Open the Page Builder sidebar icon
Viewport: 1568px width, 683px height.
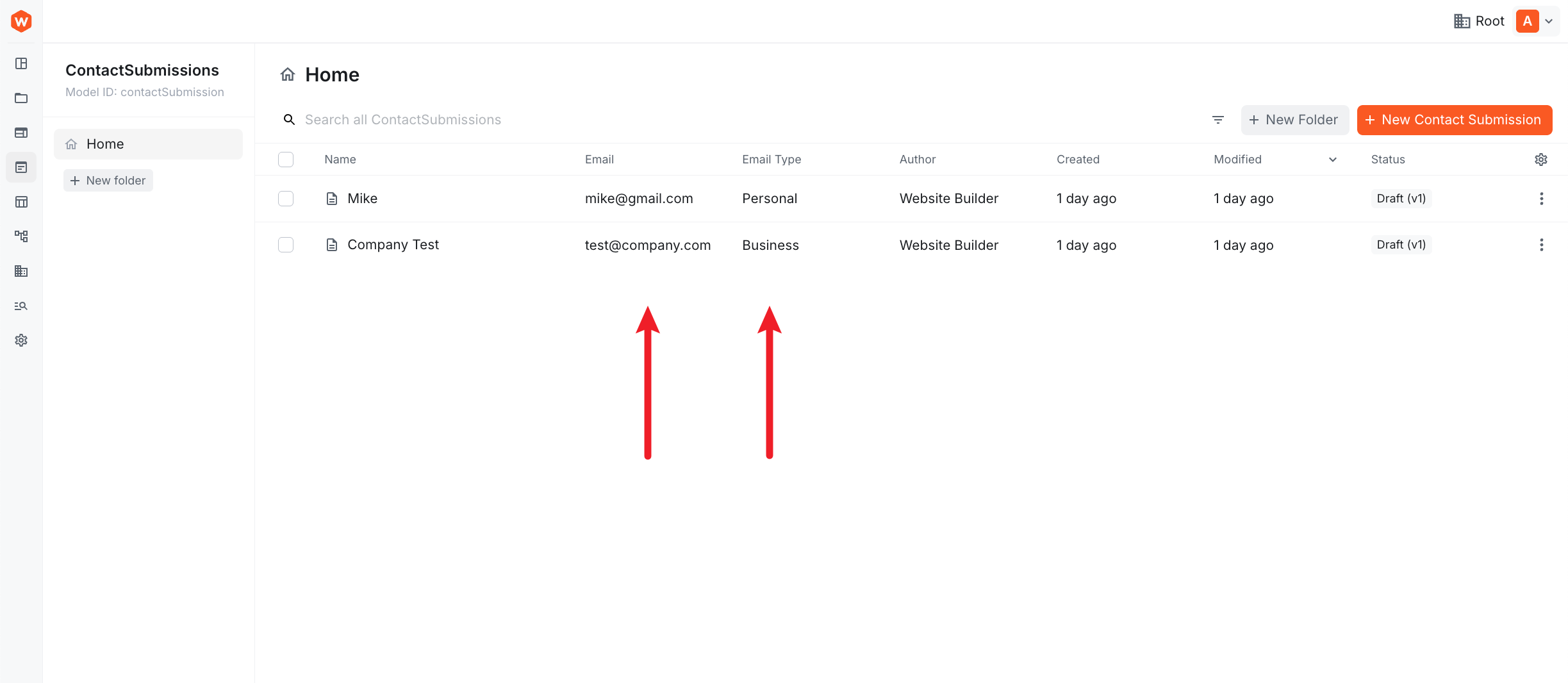click(21, 64)
